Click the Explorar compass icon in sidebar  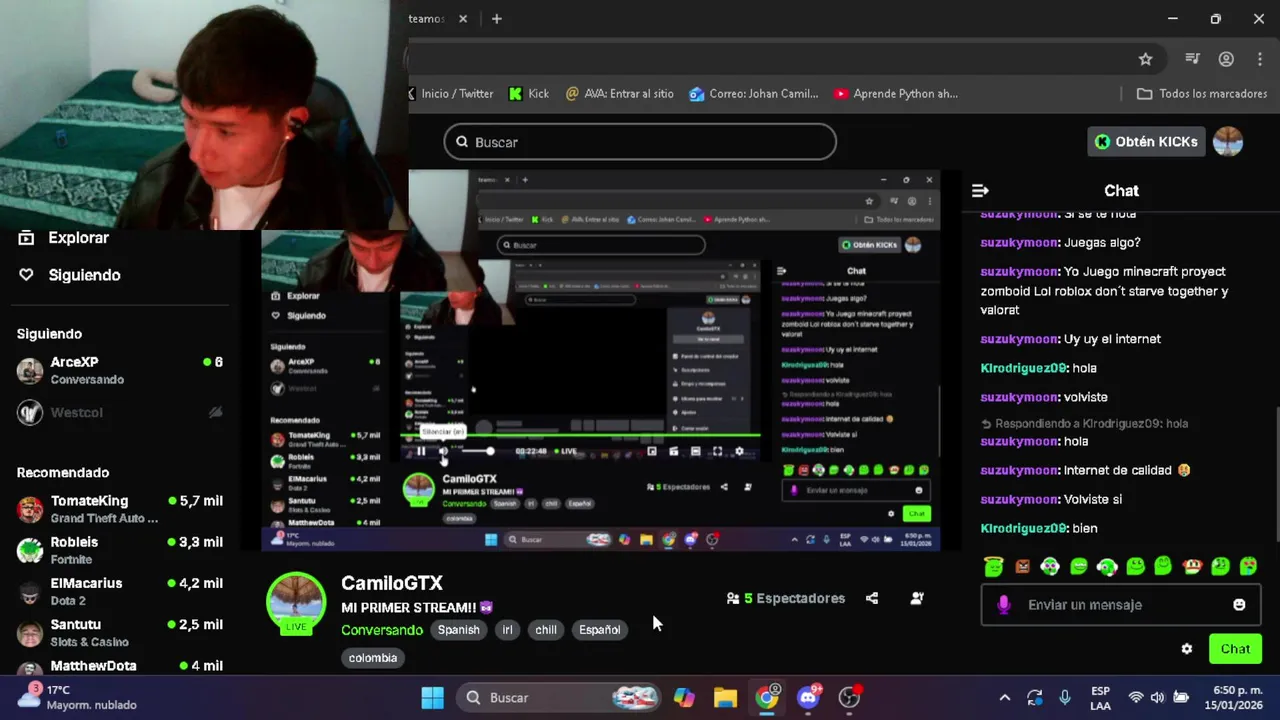pyautogui.click(x=27, y=238)
